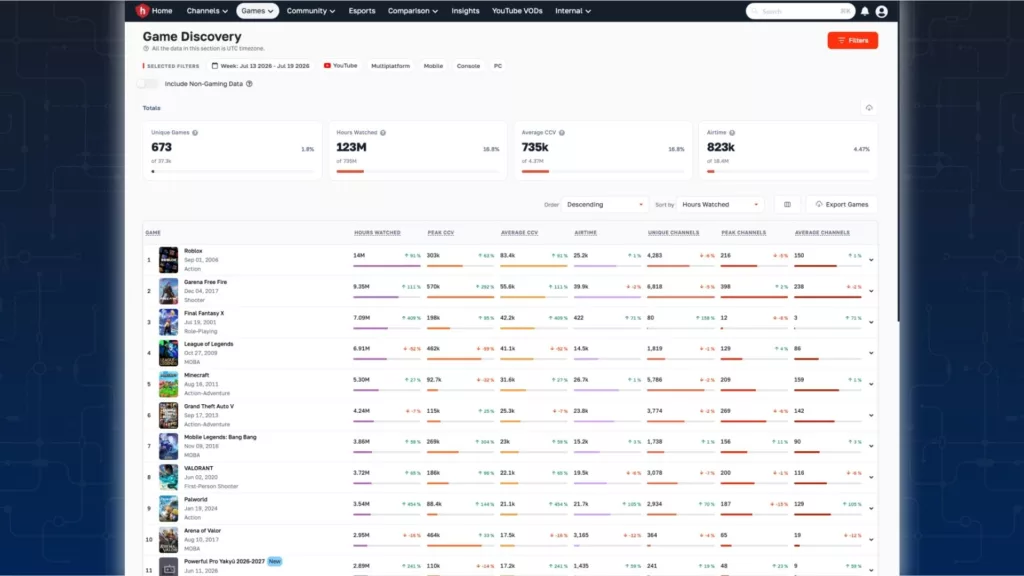Click the page vertical scrollbar
The image size is (1024, 576).
pos(900,172)
